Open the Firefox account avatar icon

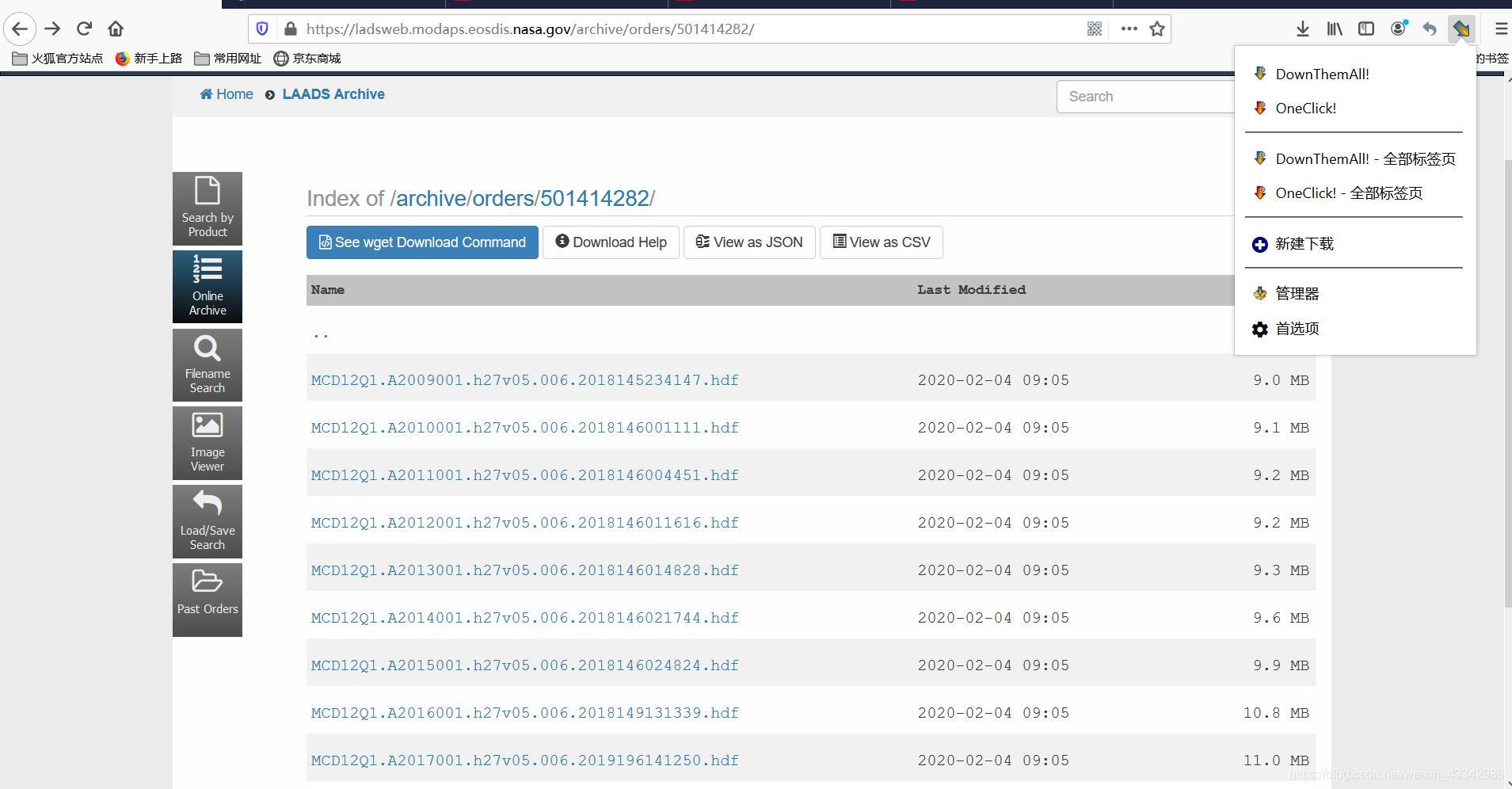click(x=1399, y=29)
